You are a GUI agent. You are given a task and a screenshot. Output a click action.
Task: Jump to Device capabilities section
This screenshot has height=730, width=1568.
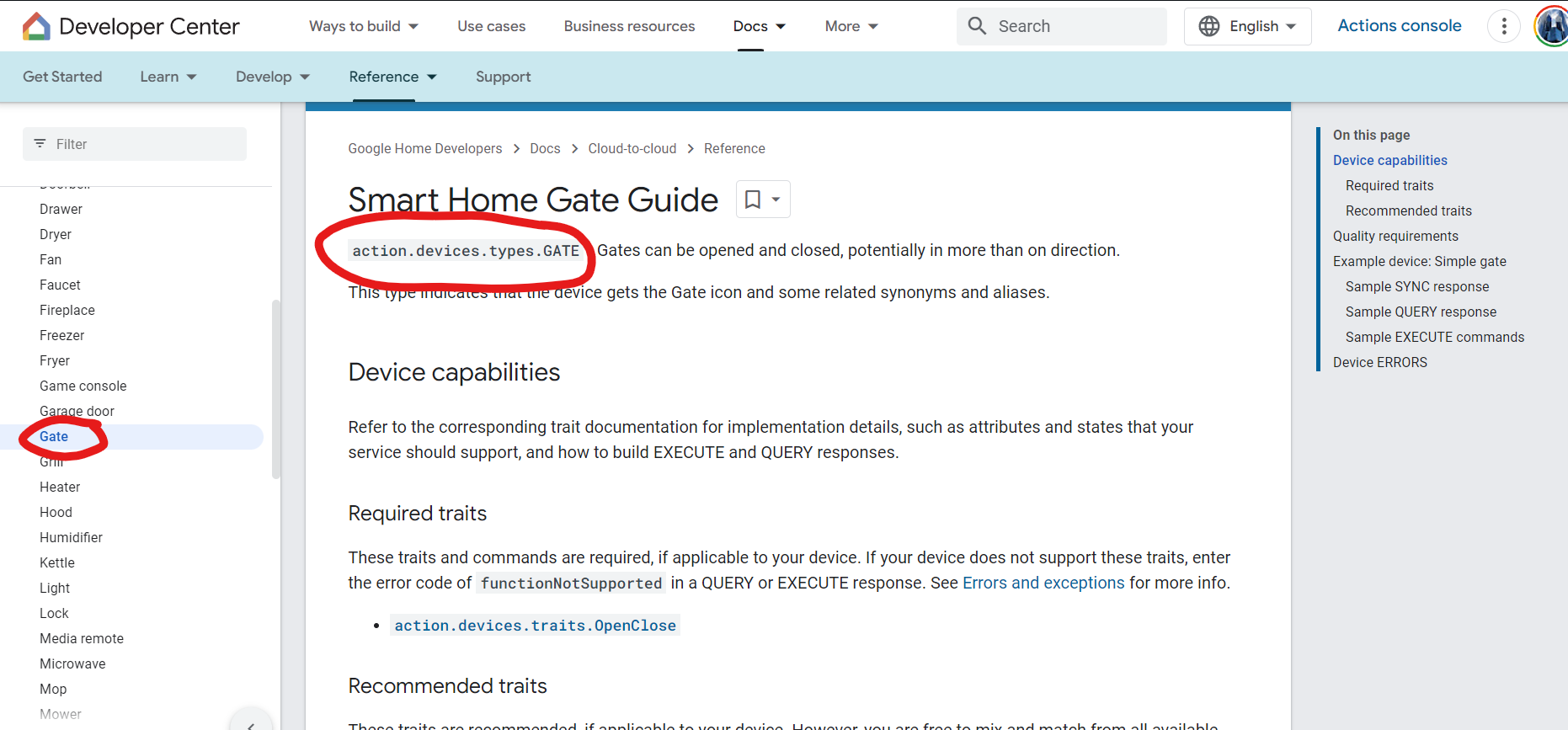1389,160
